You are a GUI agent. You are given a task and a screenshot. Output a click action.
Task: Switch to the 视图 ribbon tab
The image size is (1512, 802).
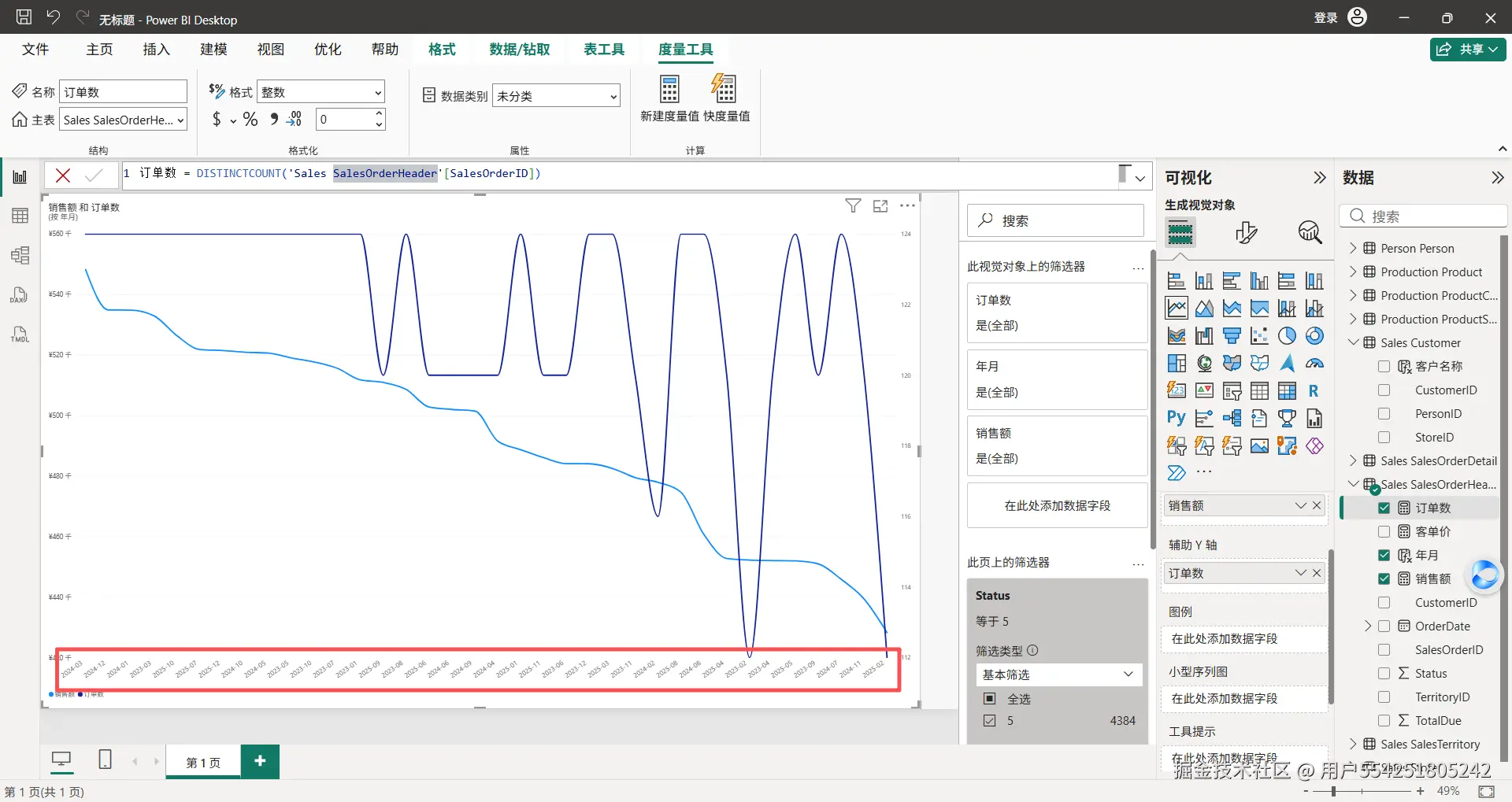point(271,50)
